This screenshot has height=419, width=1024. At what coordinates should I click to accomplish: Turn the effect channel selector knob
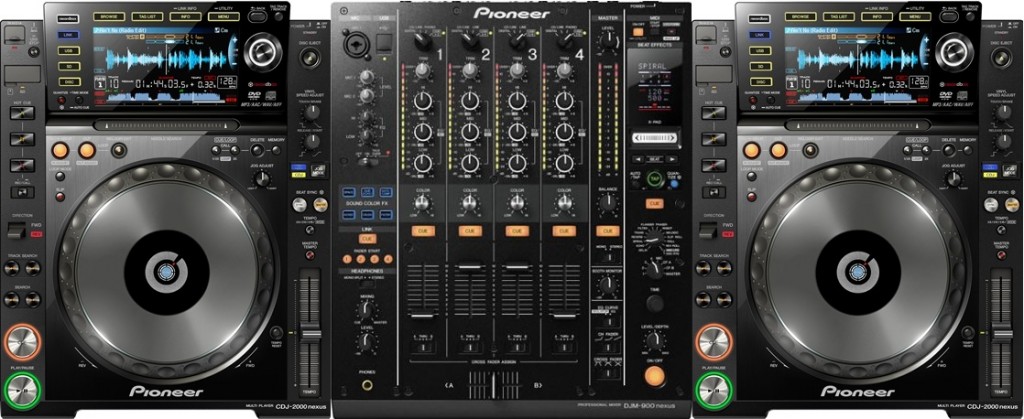(653, 268)
